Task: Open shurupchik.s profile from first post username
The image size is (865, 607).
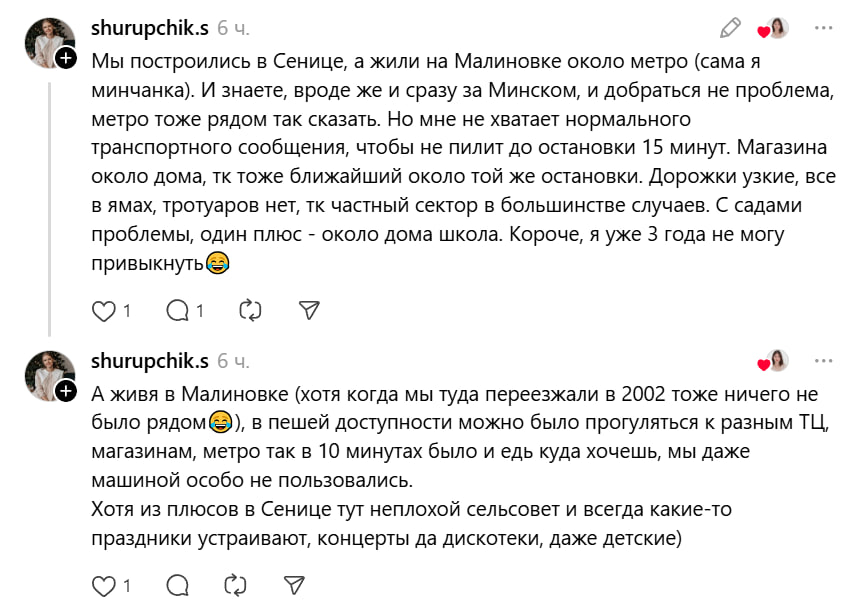Action: pyautogui.click(x=149, y=28)
